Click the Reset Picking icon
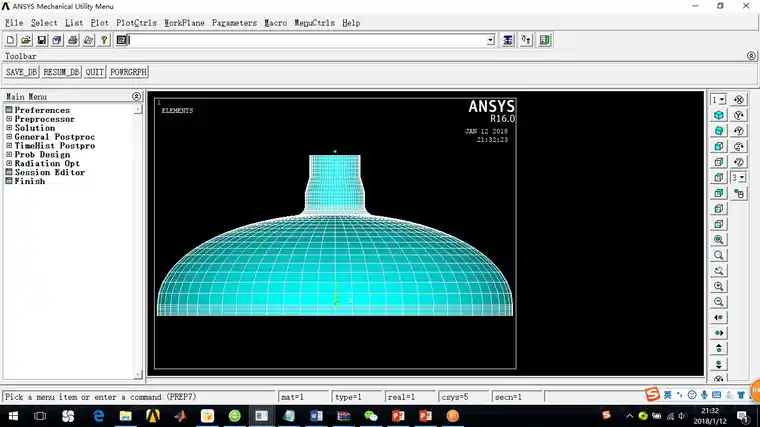This screenshot has width=760, height=427. 526,40
